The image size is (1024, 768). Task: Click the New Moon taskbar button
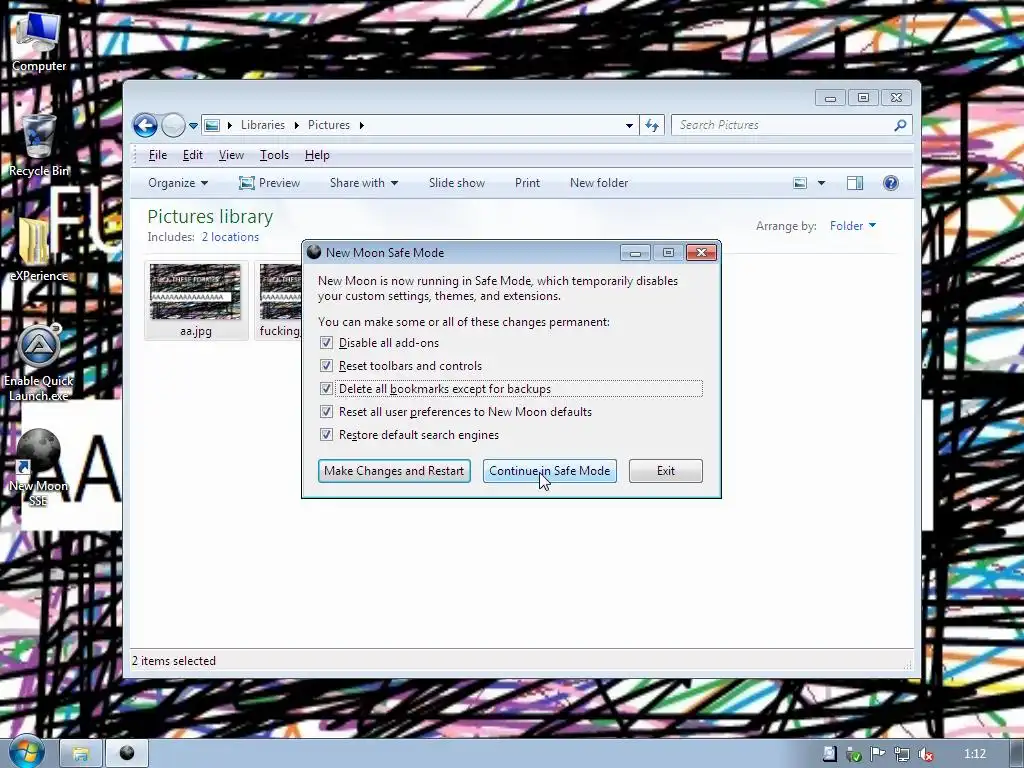(x=127, y=754)
